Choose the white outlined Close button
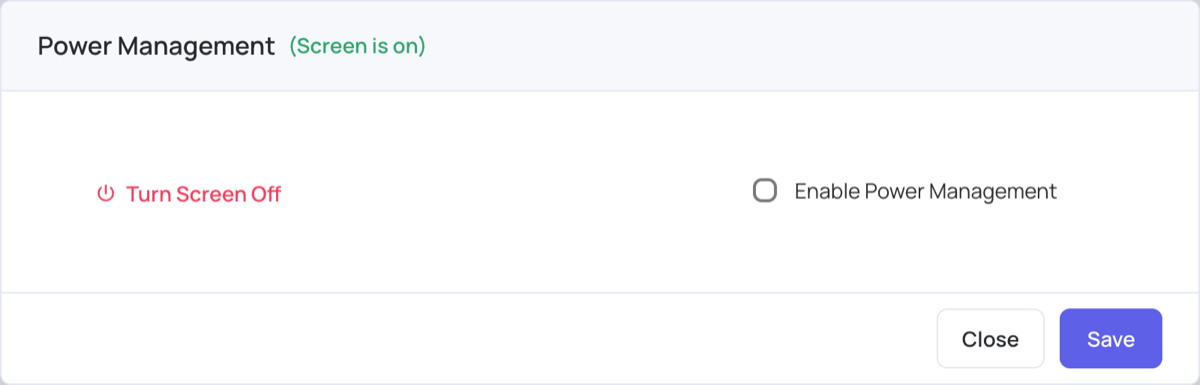This screenshot has width=1200, height=385. click(990, 338)
